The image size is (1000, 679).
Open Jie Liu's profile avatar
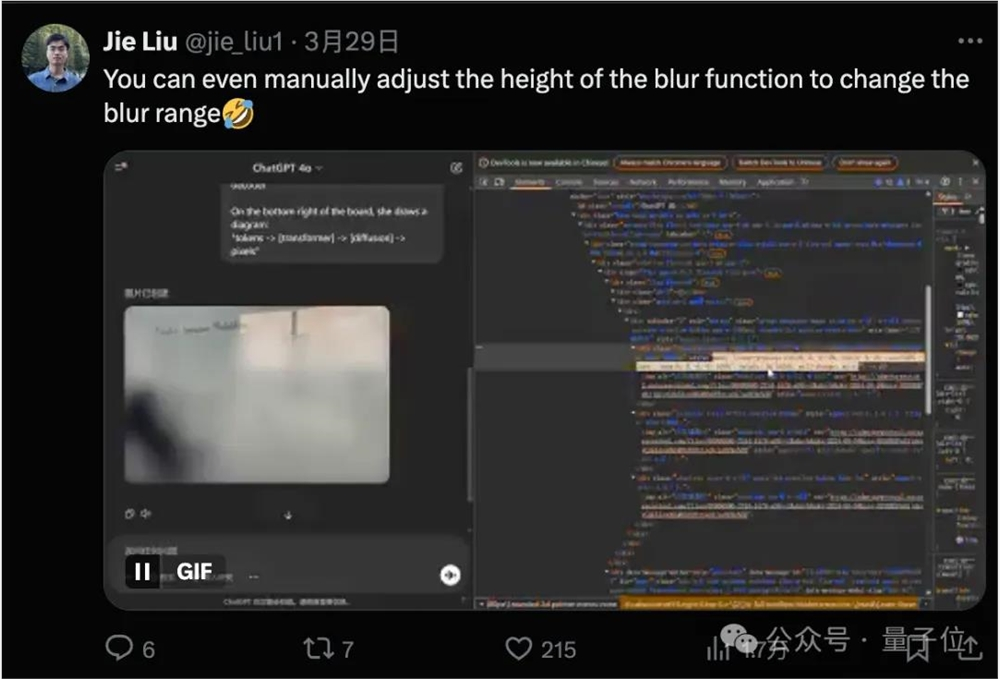[x=55, y=58]
